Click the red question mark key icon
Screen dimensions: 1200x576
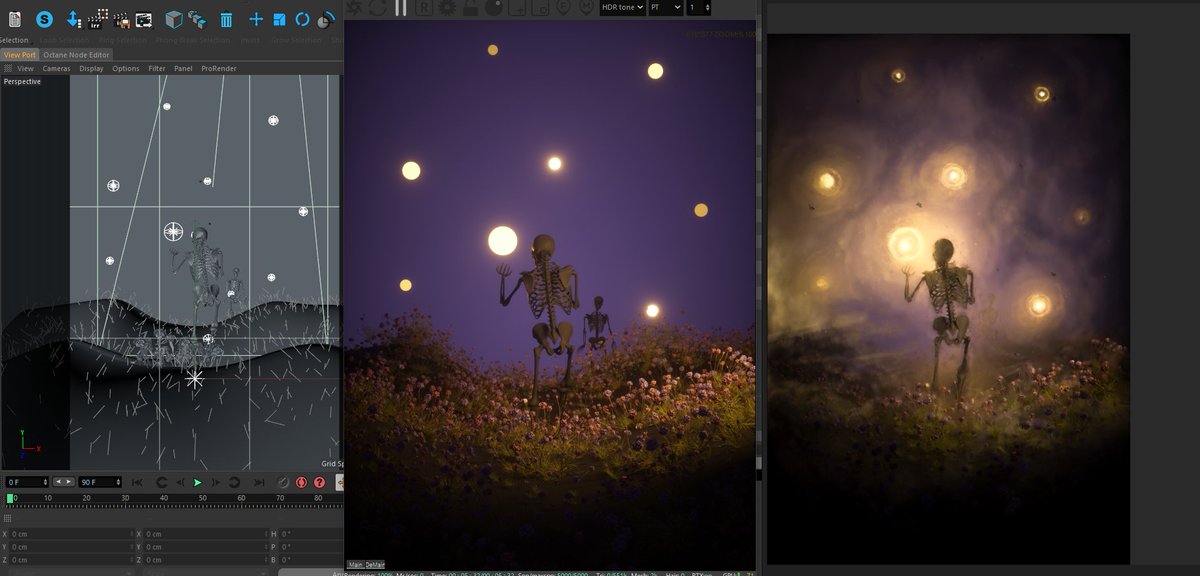click(x=320, y=483)
